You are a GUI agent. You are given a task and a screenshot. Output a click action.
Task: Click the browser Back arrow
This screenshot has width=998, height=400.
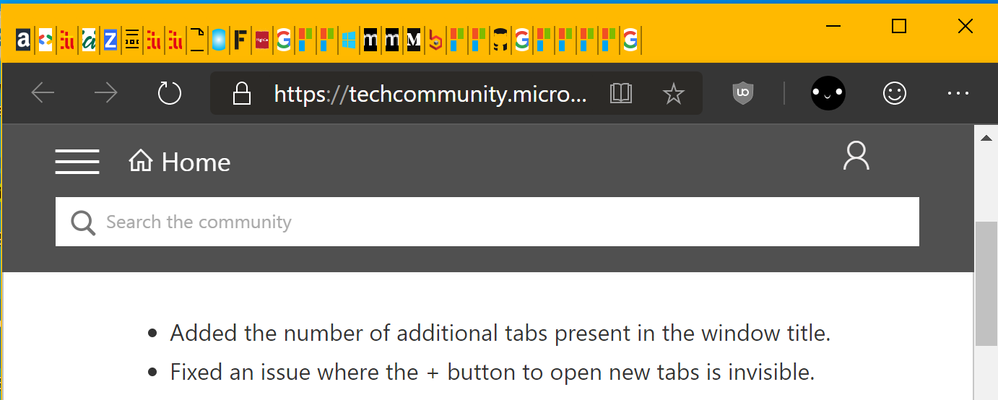coord(43,94)
